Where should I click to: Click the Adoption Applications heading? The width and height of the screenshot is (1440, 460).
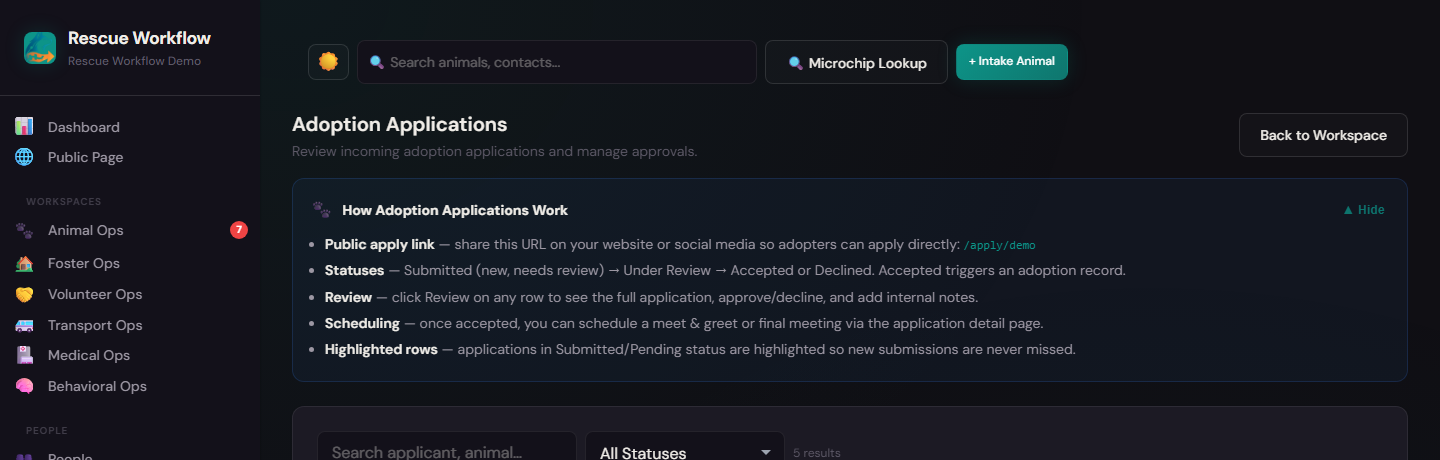pyautogui.click(x=399, y=125)
